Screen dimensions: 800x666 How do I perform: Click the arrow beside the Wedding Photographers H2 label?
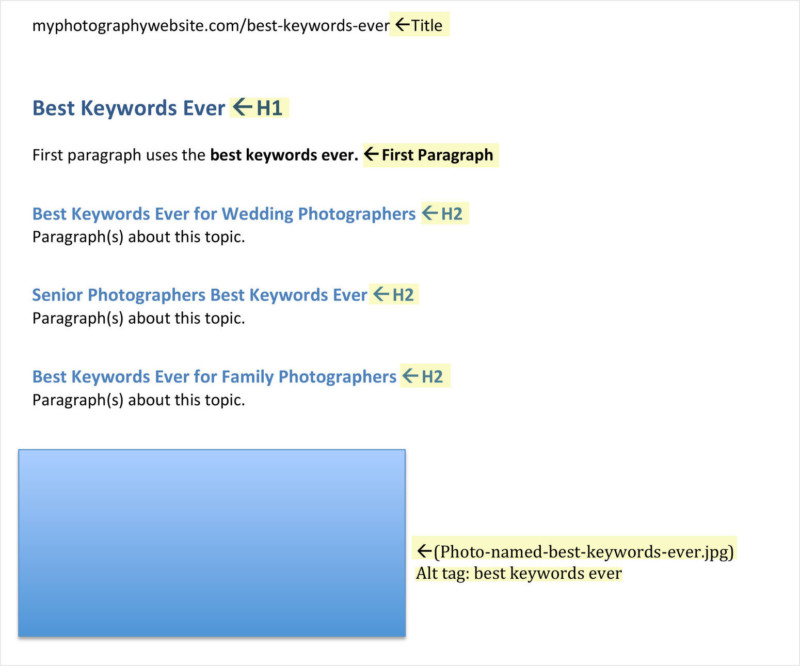pyautogui.click(x=430, y=213)
